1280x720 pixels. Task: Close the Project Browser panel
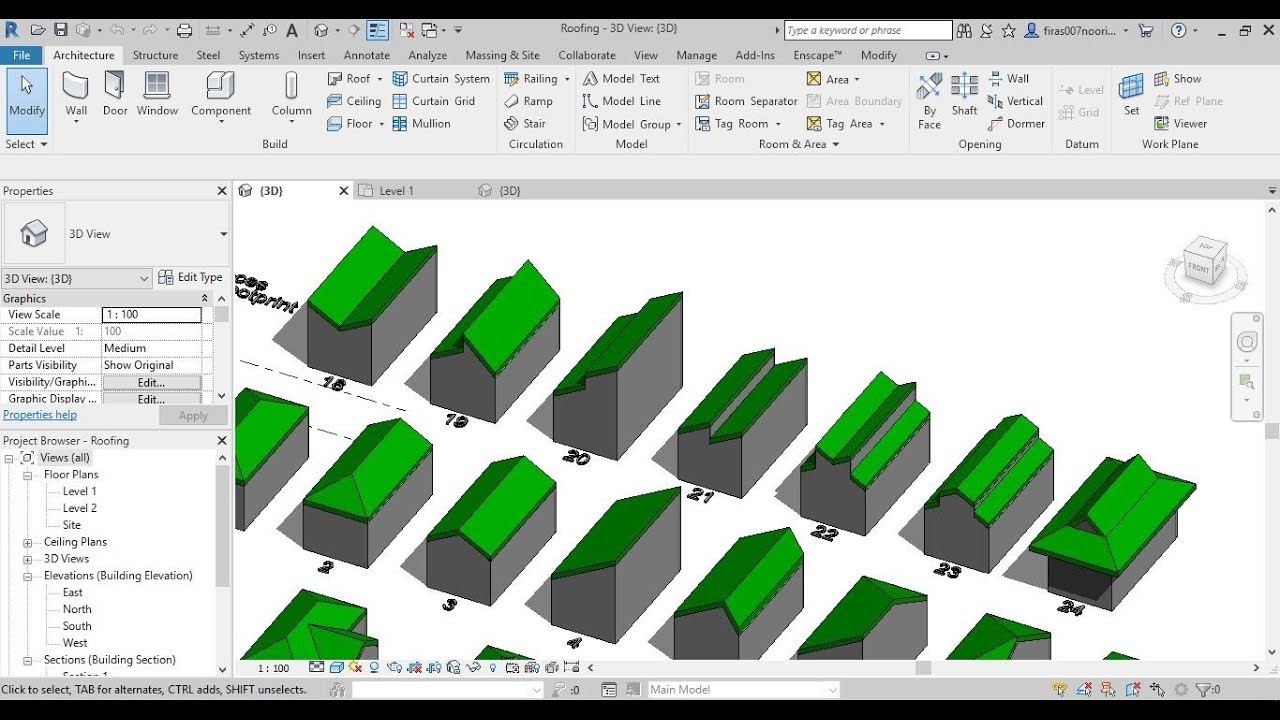pos(222,441)
